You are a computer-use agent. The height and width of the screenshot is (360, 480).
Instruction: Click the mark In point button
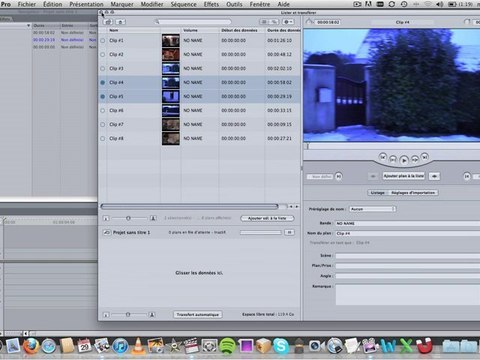coord(338,176)
